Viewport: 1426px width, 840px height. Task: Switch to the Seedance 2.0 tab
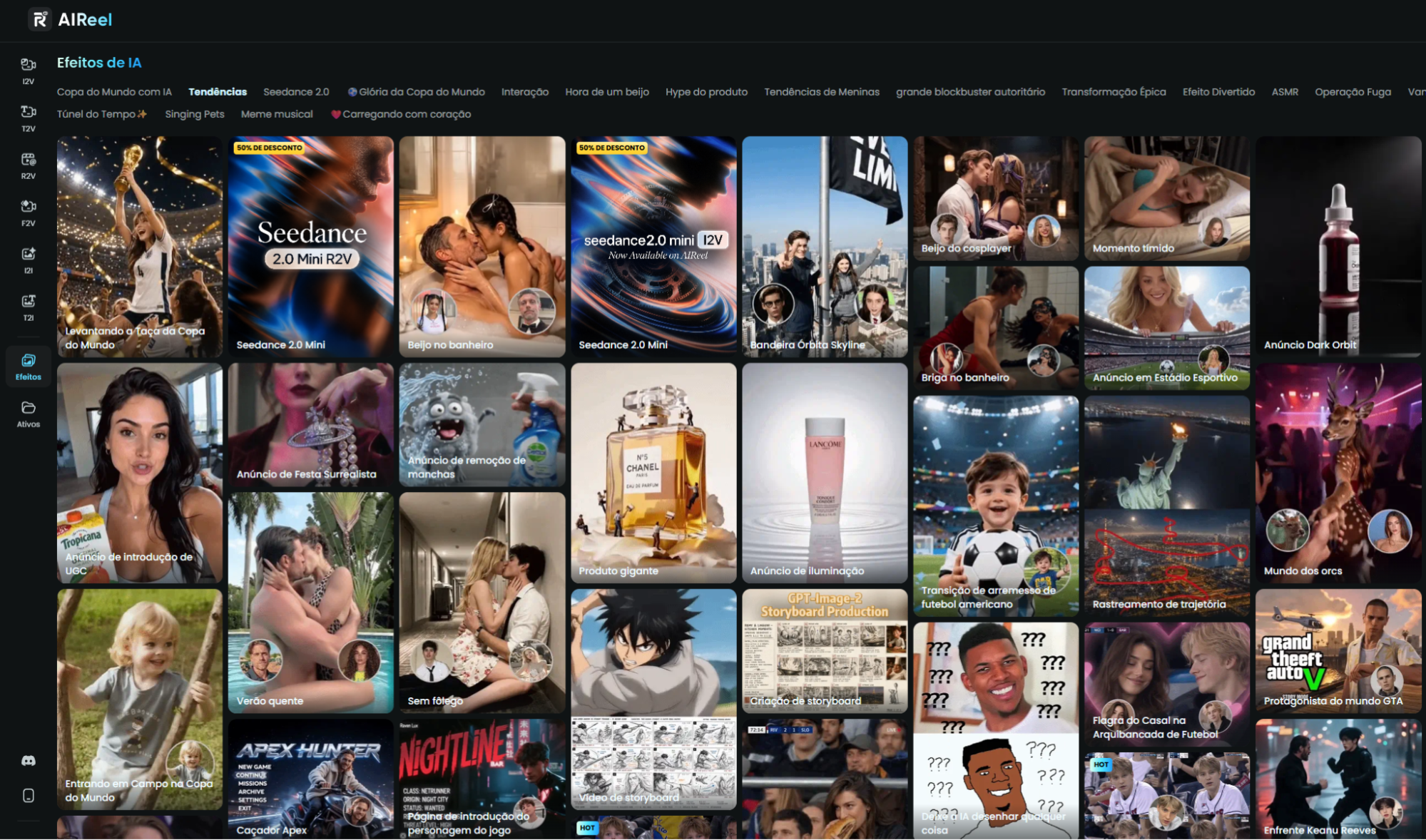[296, 92]
